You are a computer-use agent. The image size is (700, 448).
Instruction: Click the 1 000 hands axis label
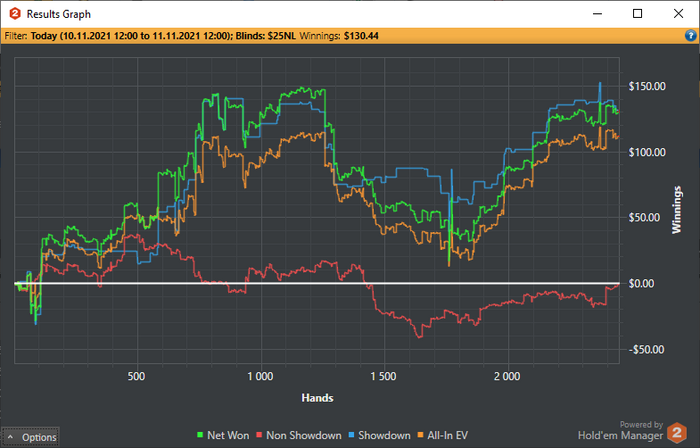tap(260, 377)
